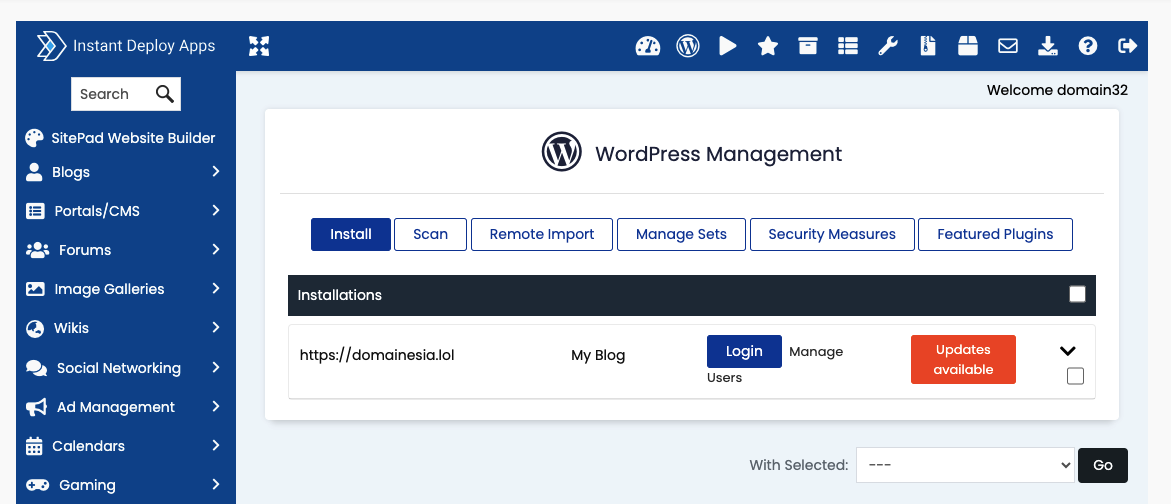1171x504 pixels.
Task: Expand domainesia.lol installation details arrow
Action: [1068, 351]
